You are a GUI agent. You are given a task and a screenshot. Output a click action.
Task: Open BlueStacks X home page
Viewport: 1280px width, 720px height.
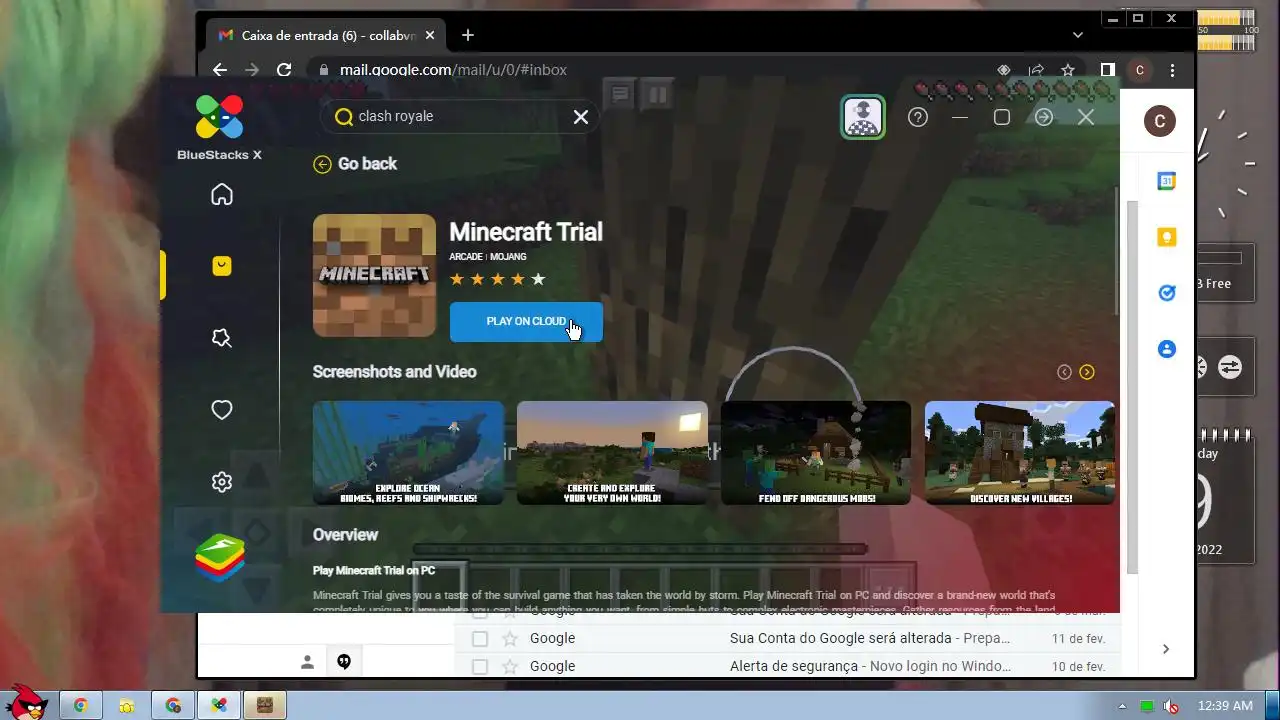(222, 195)
